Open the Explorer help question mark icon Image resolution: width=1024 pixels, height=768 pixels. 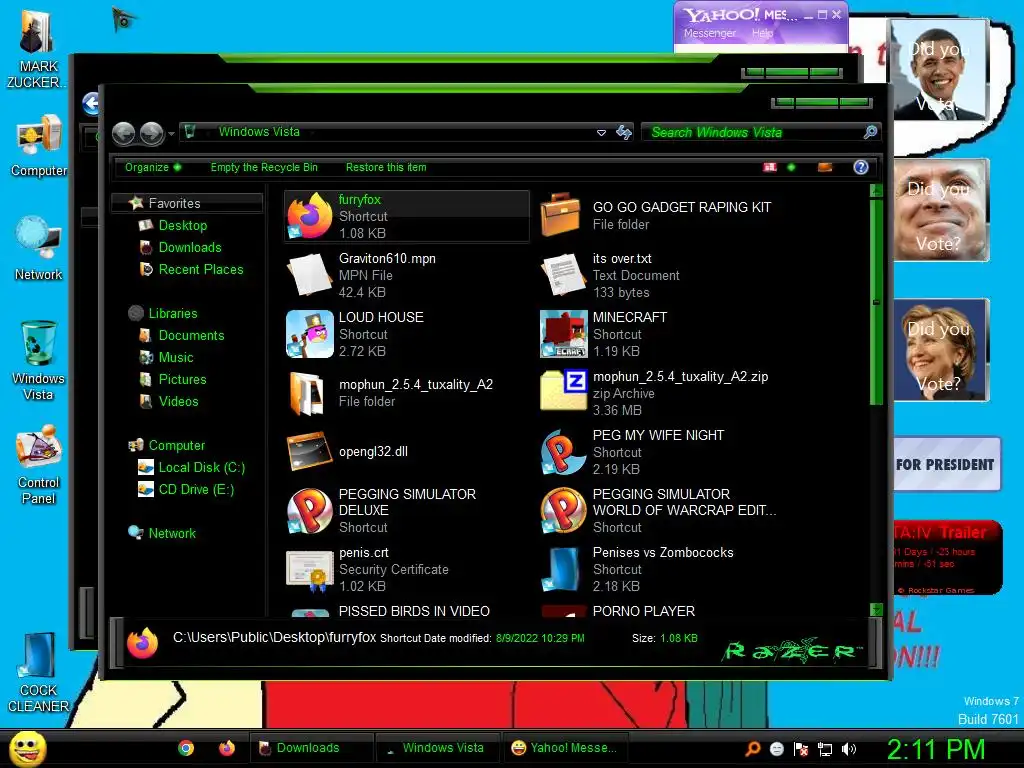tap(861, 167)
